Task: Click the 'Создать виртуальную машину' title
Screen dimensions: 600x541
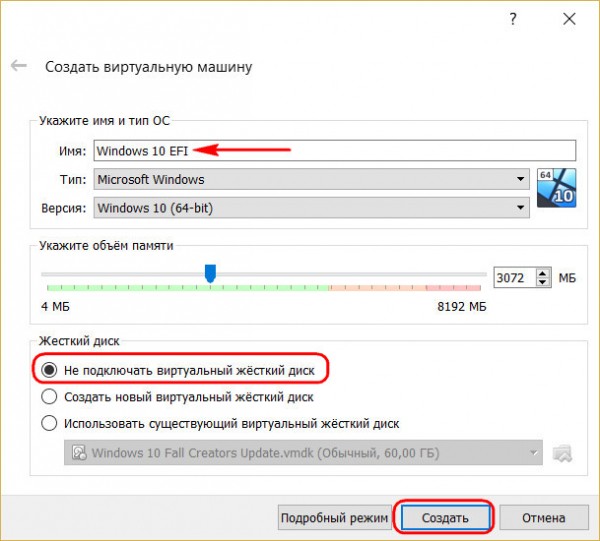Action: tap(148, 67)
